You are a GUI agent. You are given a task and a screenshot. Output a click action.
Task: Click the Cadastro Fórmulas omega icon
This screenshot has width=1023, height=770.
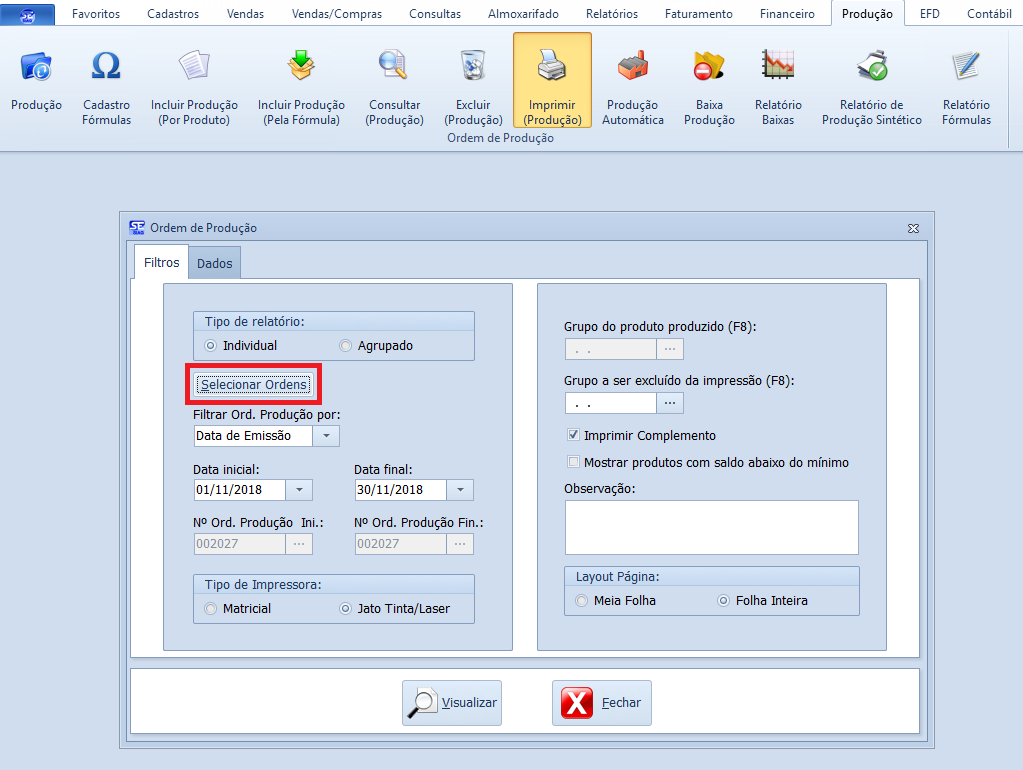[106, 67]
